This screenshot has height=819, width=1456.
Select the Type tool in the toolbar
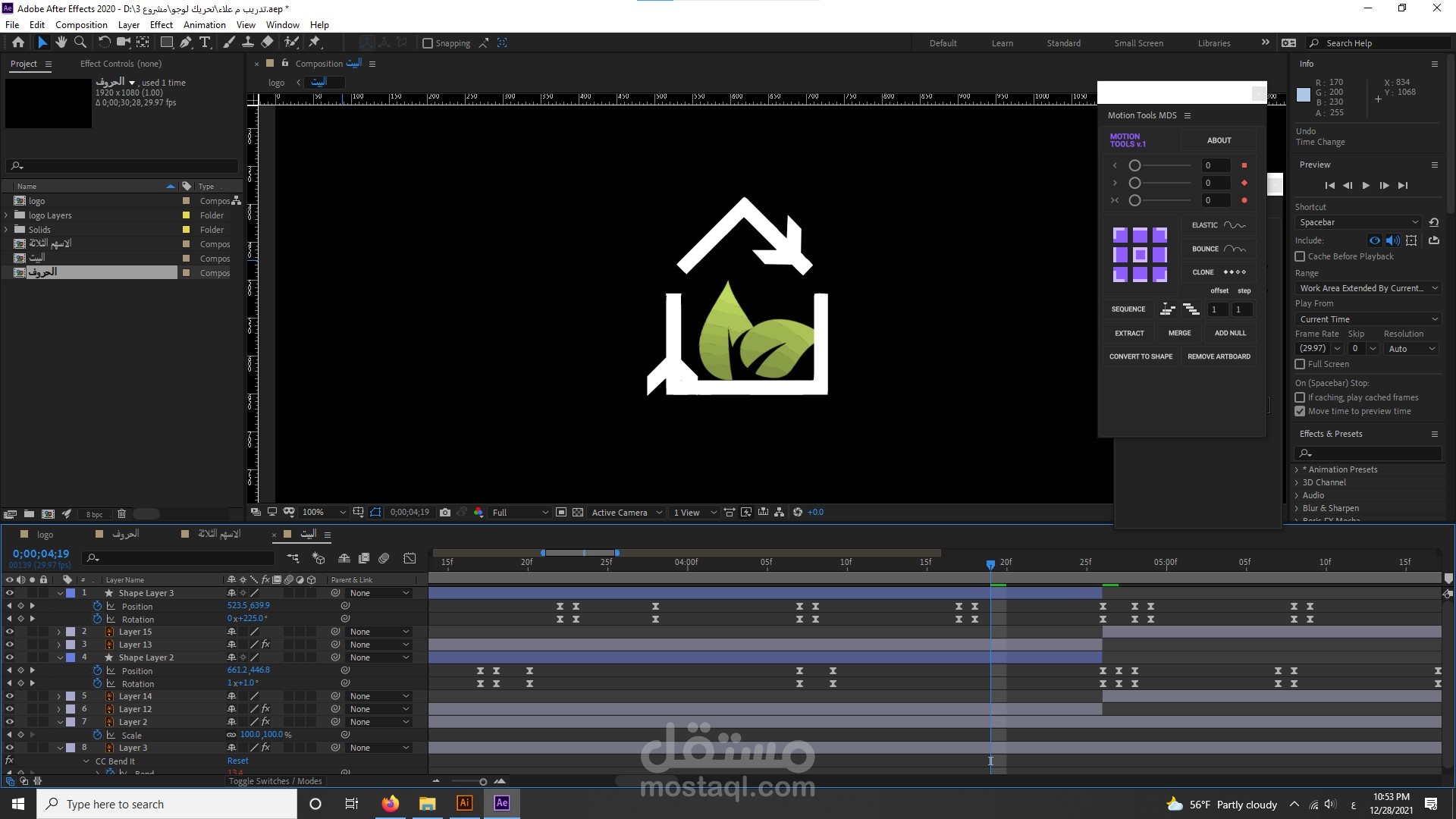204,42
